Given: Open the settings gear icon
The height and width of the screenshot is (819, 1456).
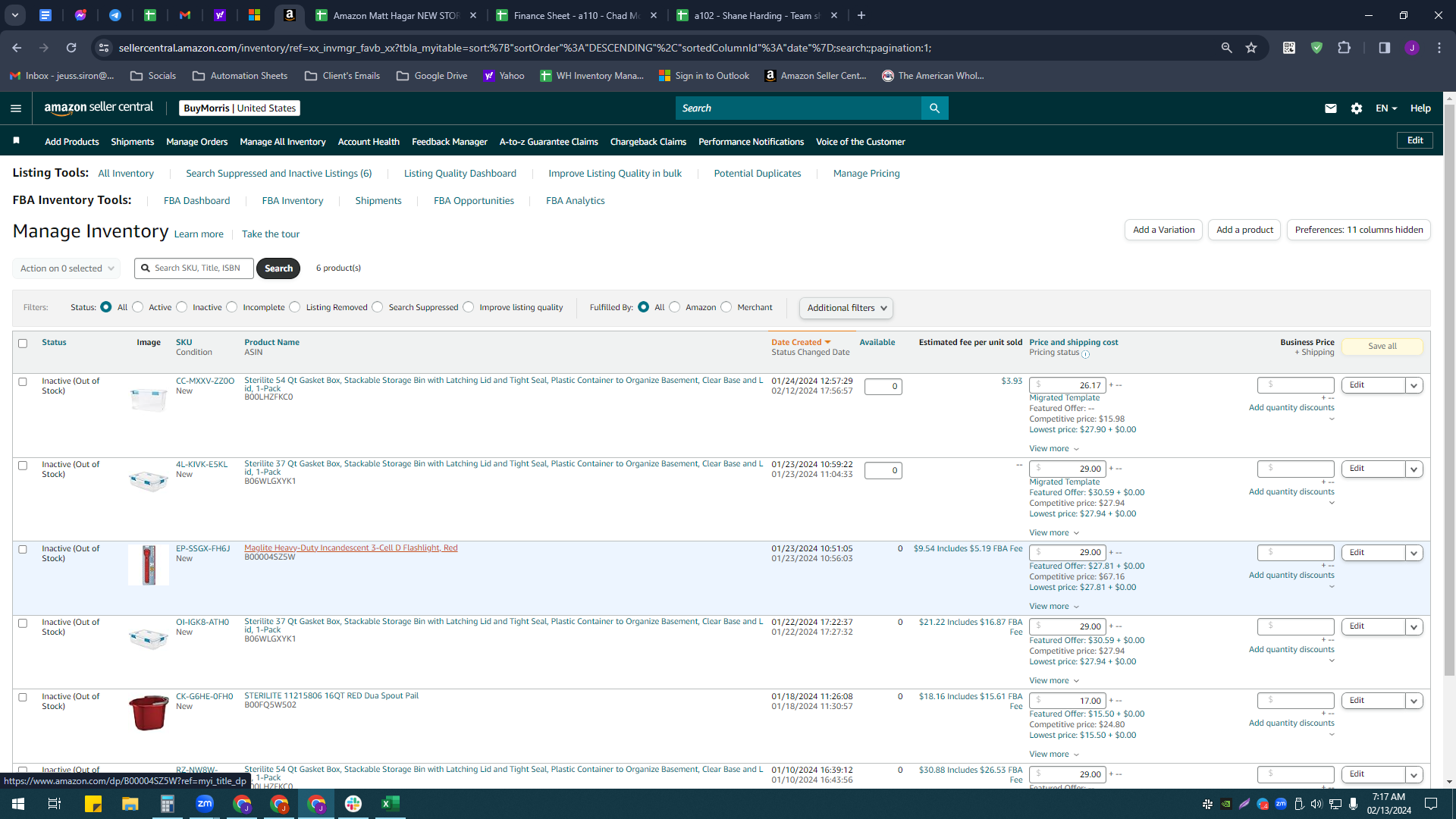Looking at the screenshot, I should coord(1357,108).
